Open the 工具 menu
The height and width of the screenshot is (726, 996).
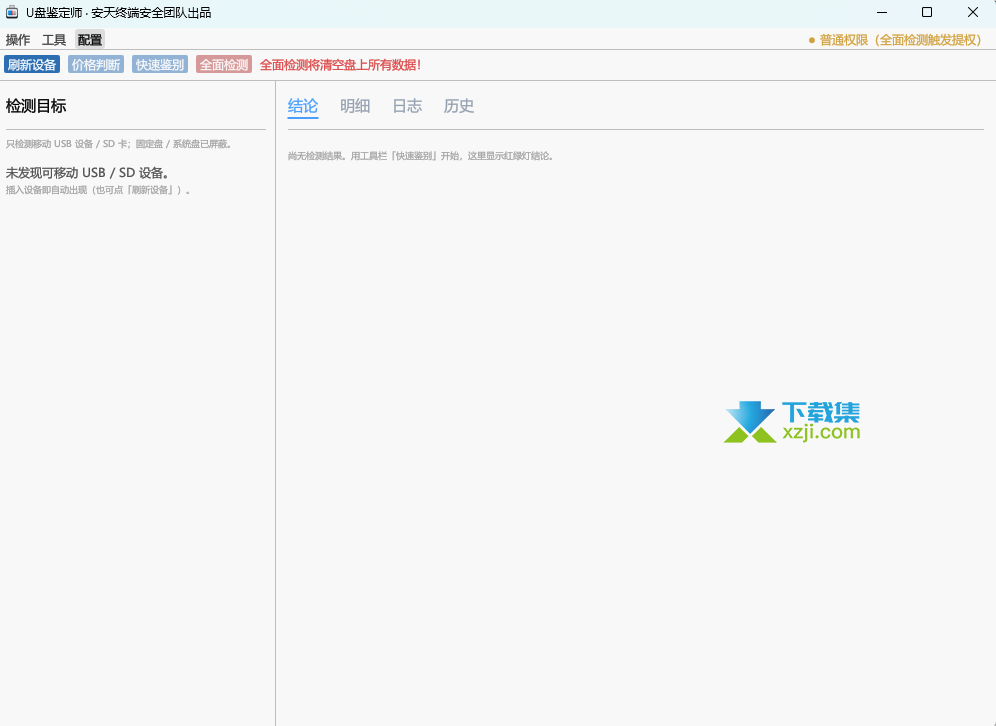[54, 40]
